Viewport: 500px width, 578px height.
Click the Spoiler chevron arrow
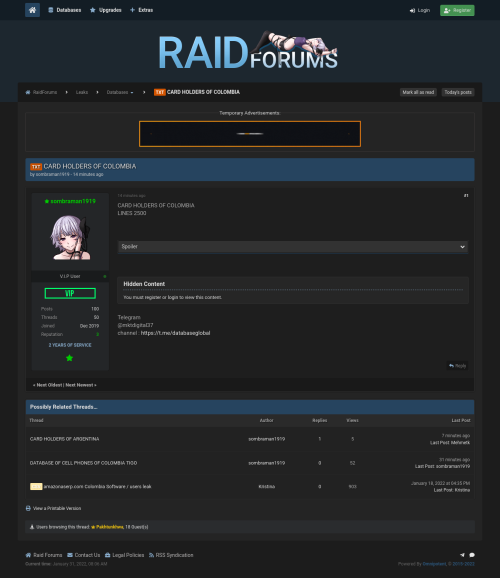tap(462, 247)
